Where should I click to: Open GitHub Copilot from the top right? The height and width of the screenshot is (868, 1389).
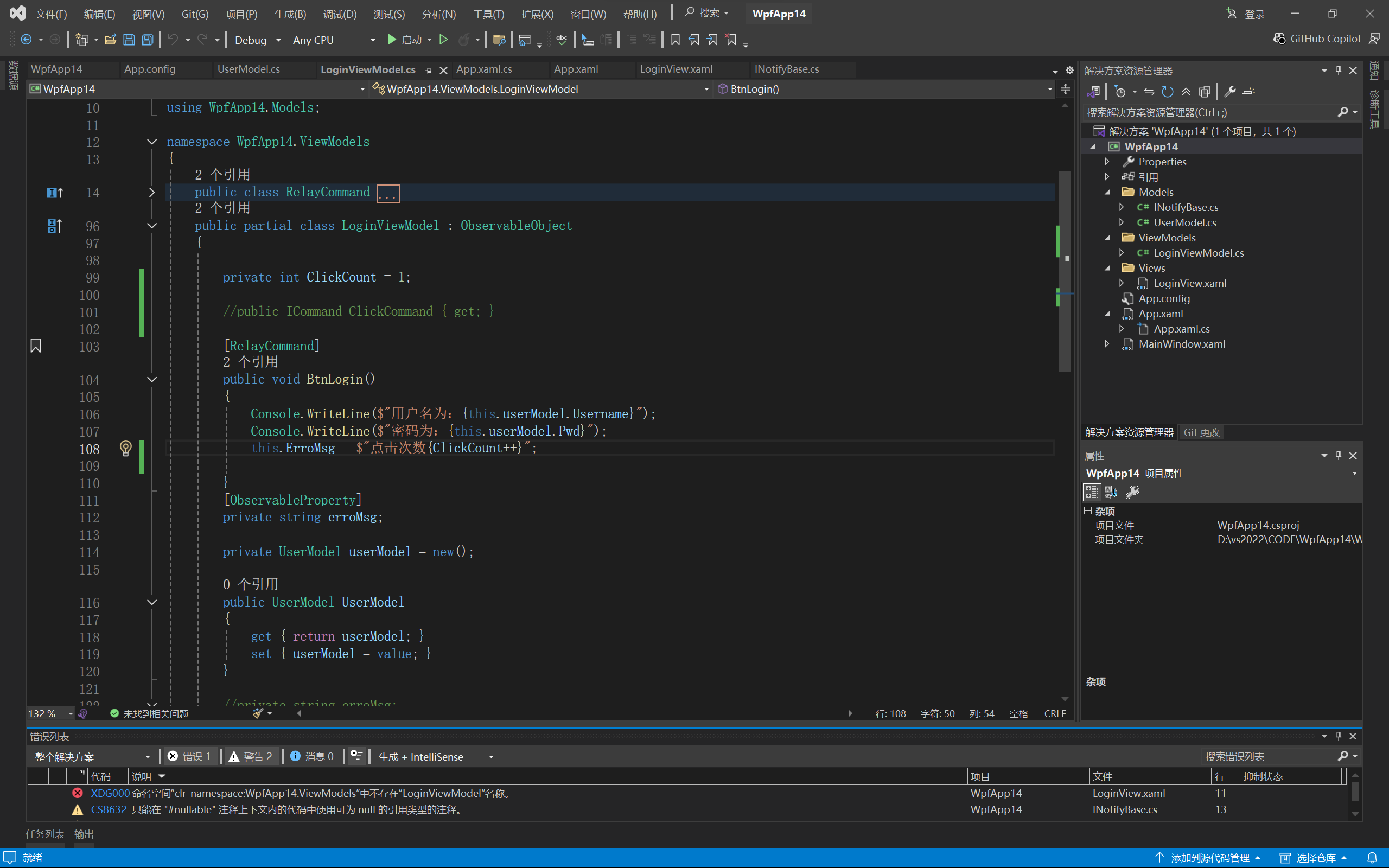click(1317, 39)
